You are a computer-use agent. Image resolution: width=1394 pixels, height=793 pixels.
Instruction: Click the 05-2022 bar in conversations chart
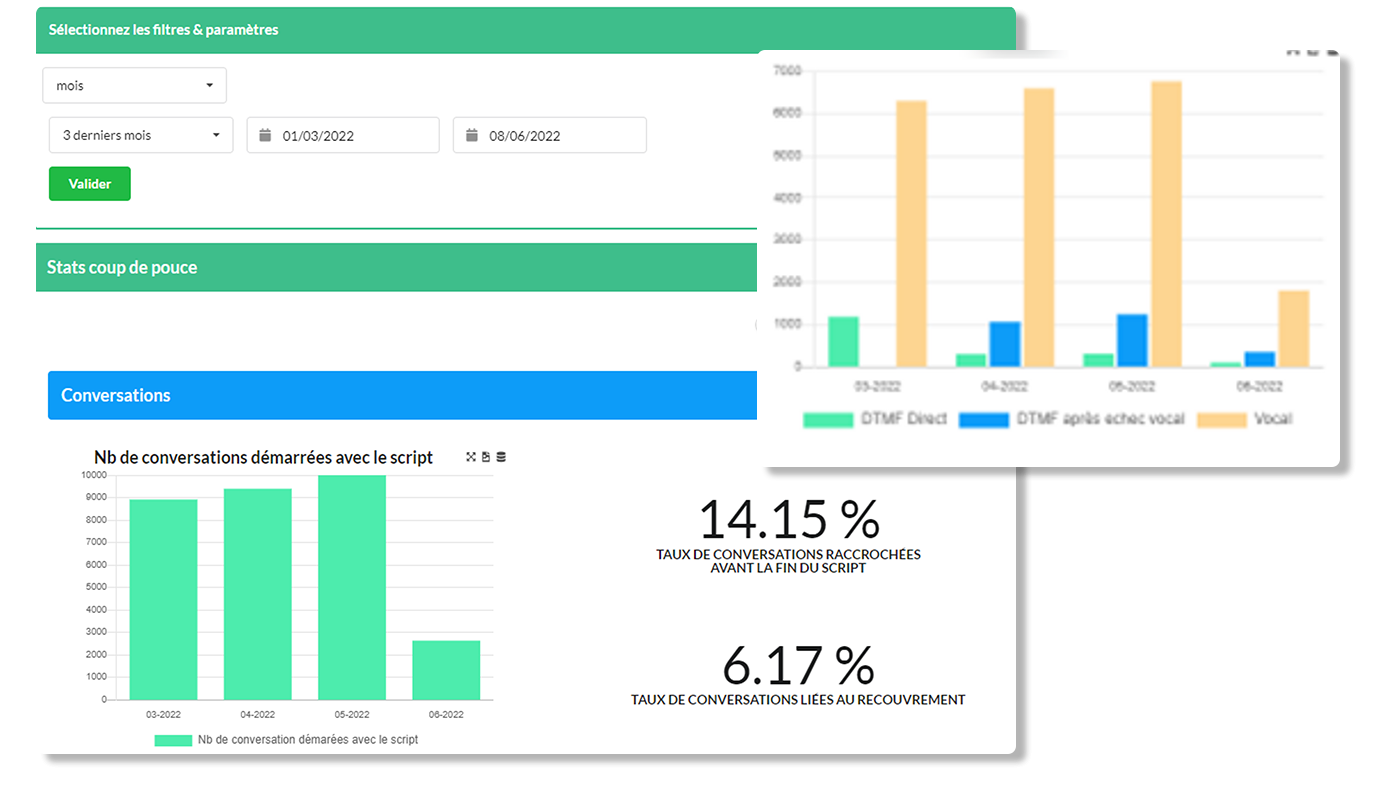pyautogui.click(x=352, y=588)
